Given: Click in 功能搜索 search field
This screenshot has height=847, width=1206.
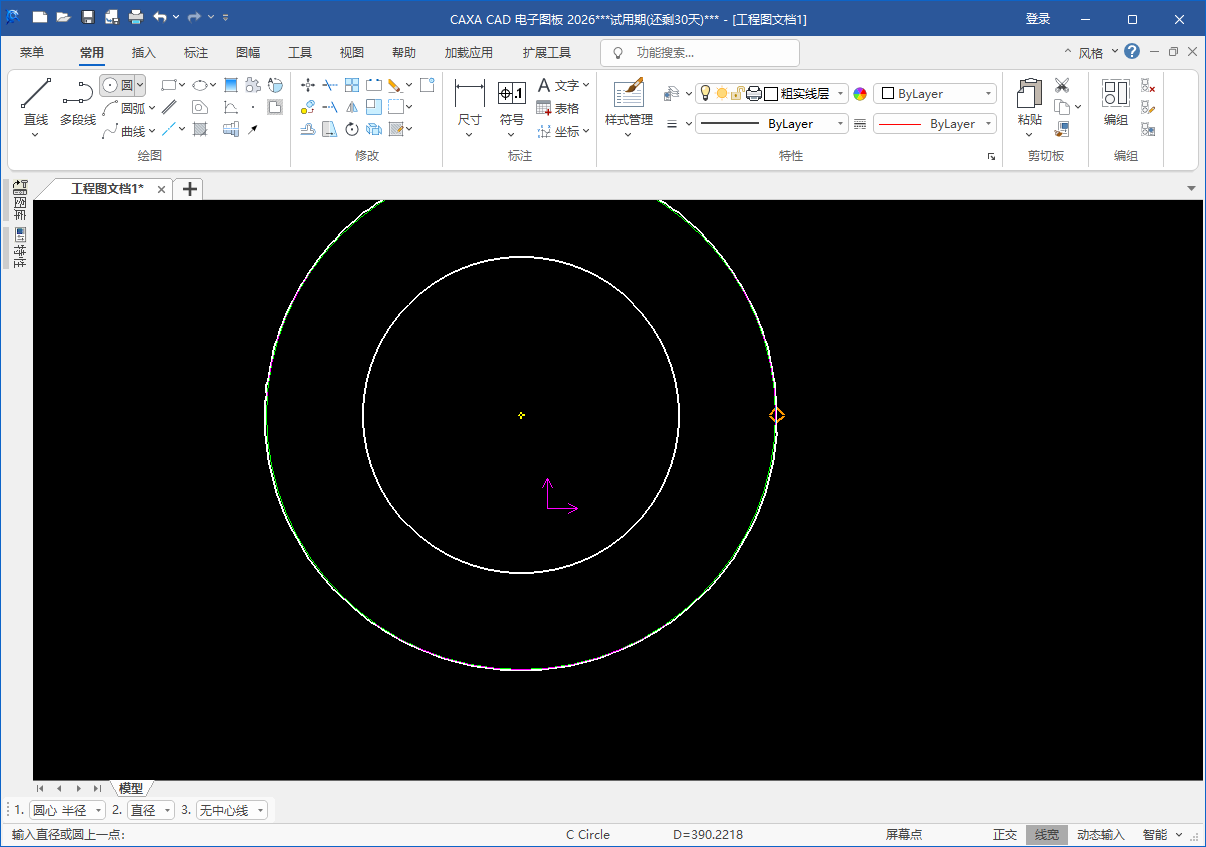Looking at the screenshot, I should [x=700, y=53].
